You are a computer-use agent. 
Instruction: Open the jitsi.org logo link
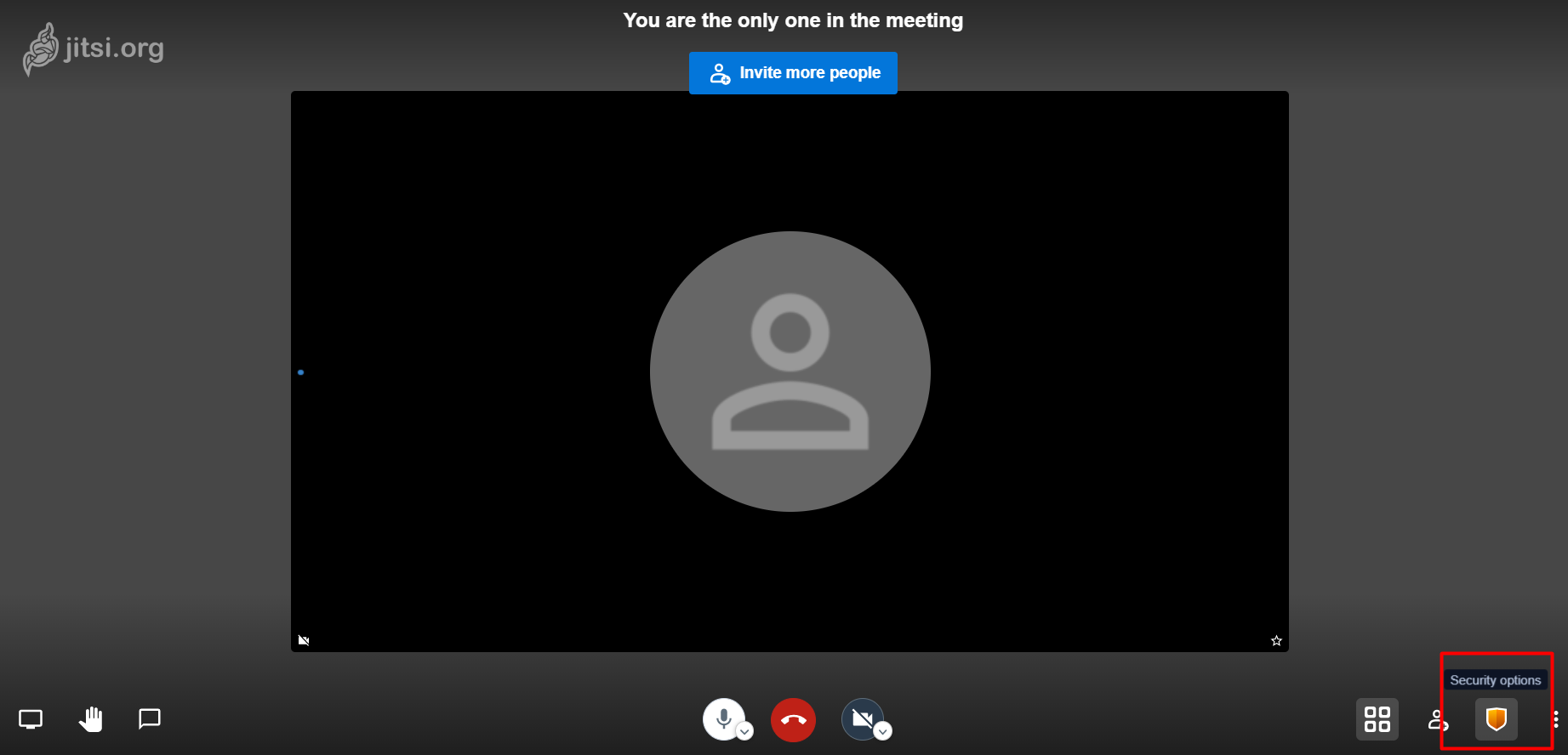93,49
